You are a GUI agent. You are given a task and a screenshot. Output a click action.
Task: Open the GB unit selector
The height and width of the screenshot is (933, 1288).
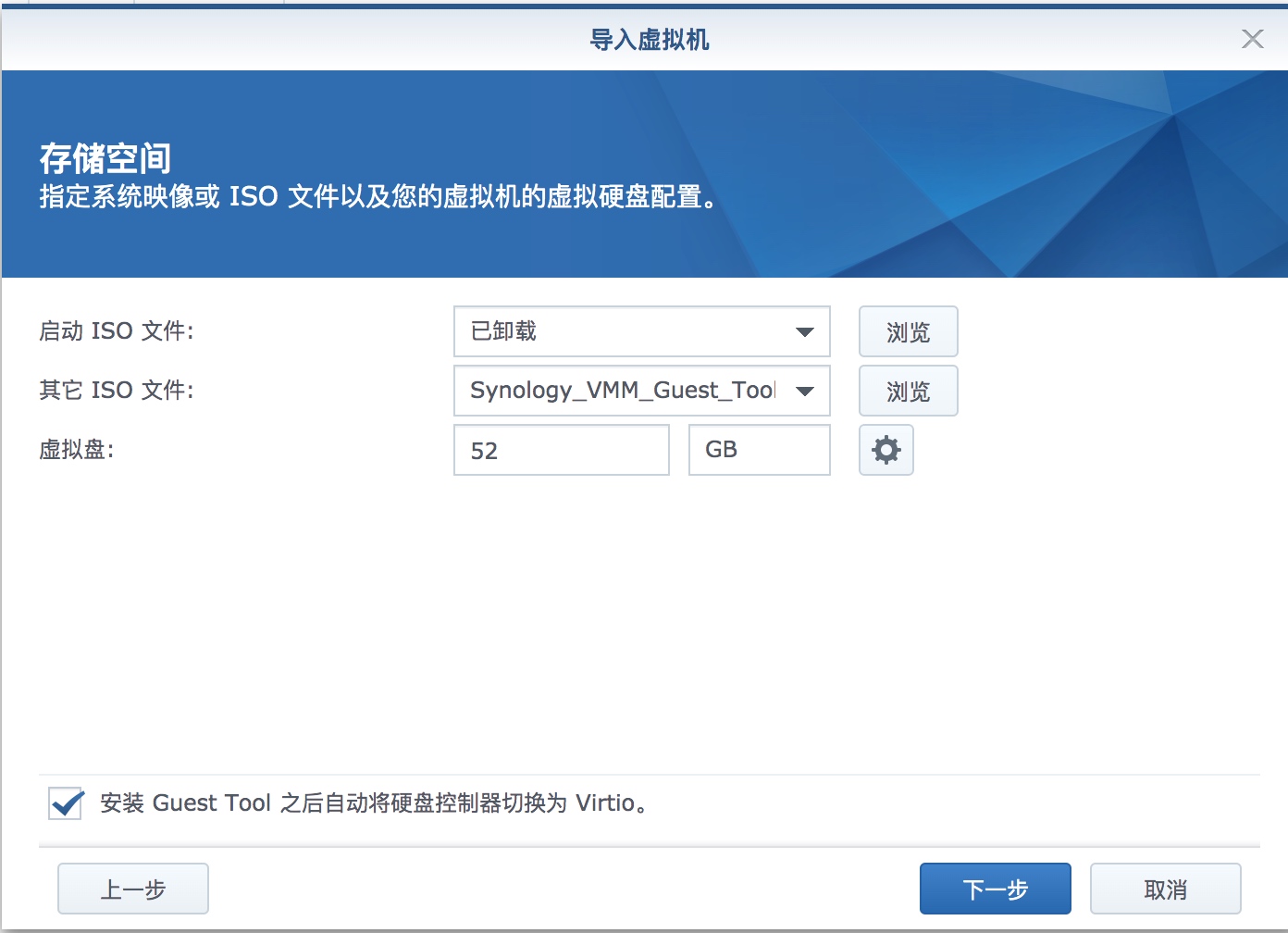click(759, 450)
